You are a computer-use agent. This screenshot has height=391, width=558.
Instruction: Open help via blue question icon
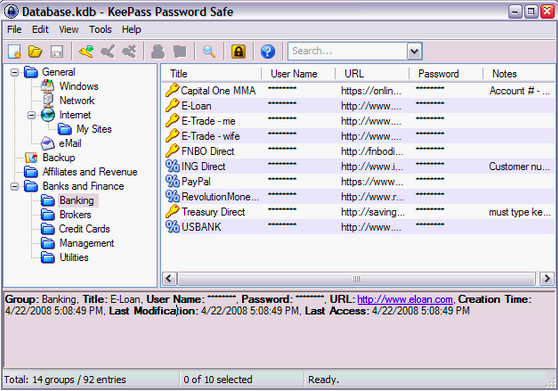point(268,52)
